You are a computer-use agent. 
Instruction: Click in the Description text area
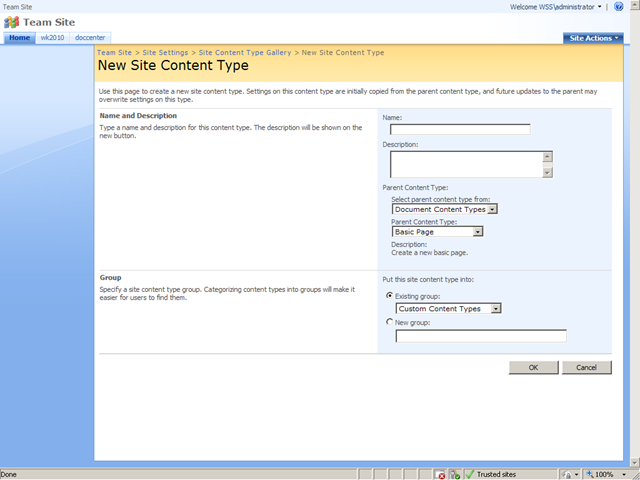pyautogui.click(x=466, y=164)
